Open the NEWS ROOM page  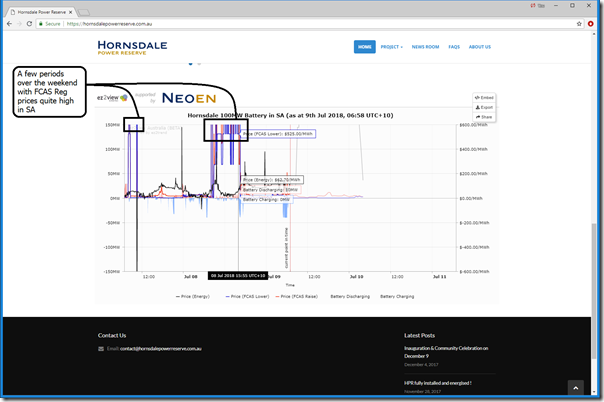tap(425, 47)
